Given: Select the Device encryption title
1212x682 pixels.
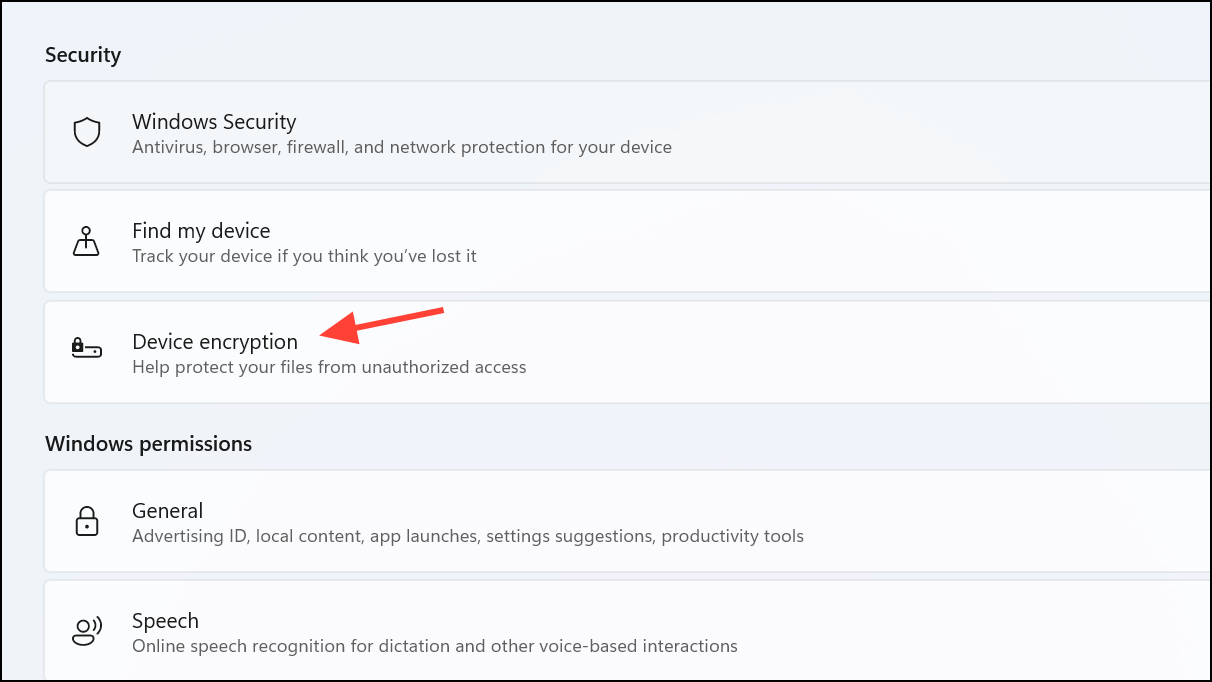Looking at the screenshot, I should (215, 342).
